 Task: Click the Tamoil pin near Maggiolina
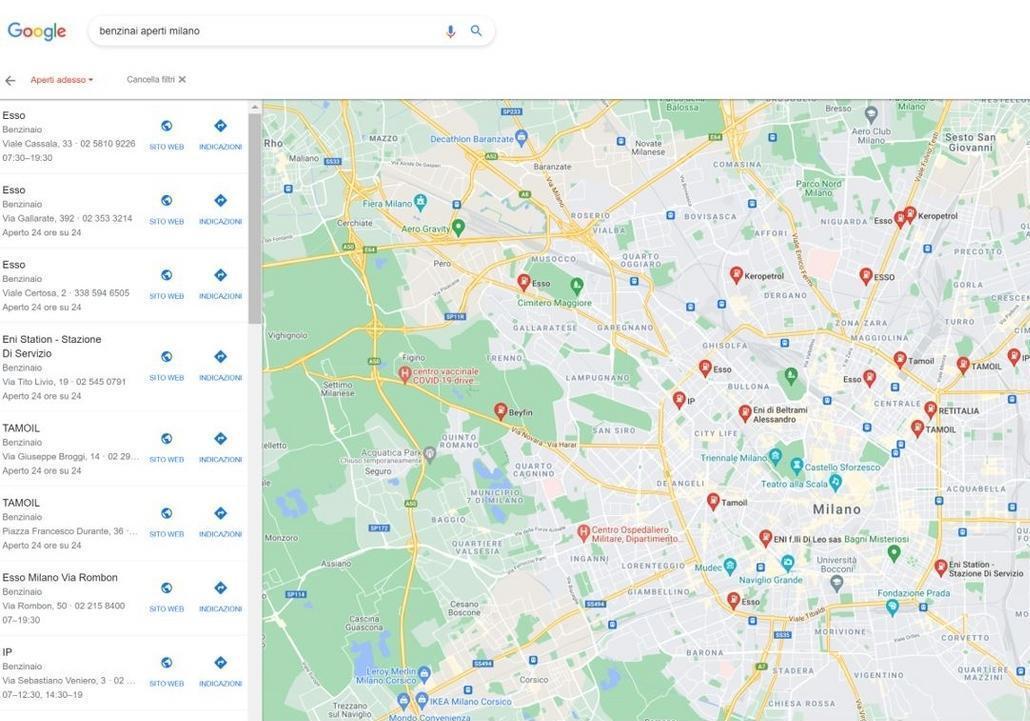pos(900,359)
